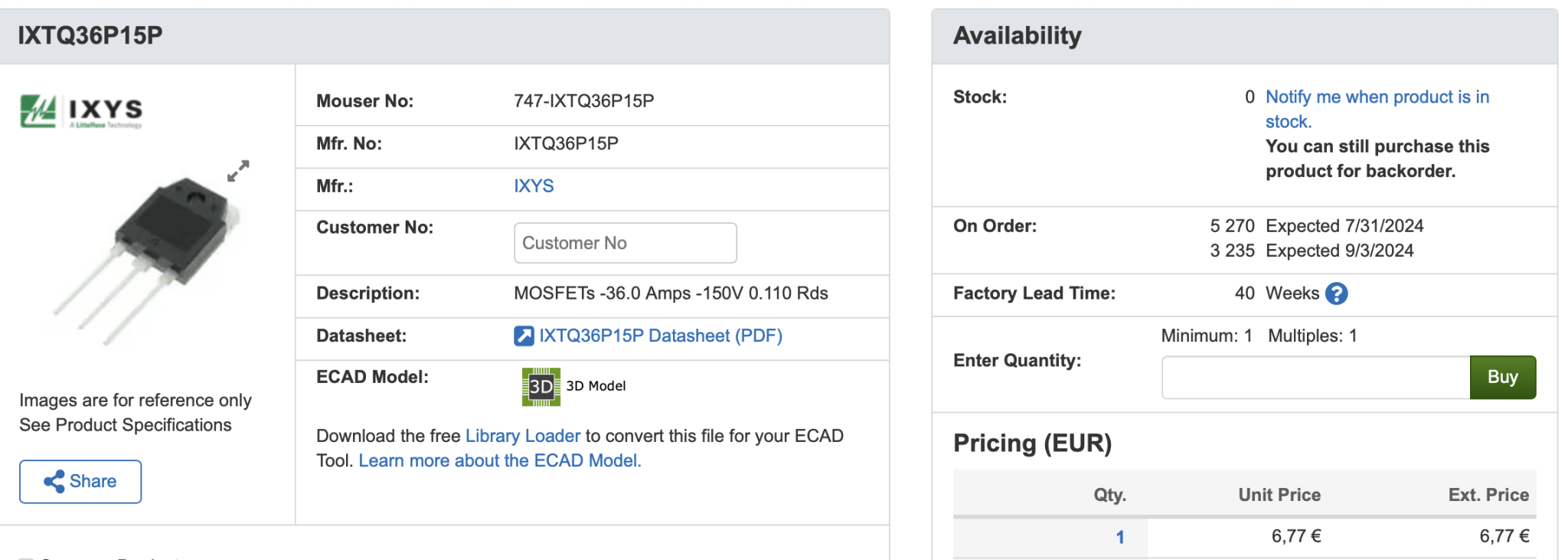
Task: Open the IXYS manufacturer link
Action: [x=534, y=186]
